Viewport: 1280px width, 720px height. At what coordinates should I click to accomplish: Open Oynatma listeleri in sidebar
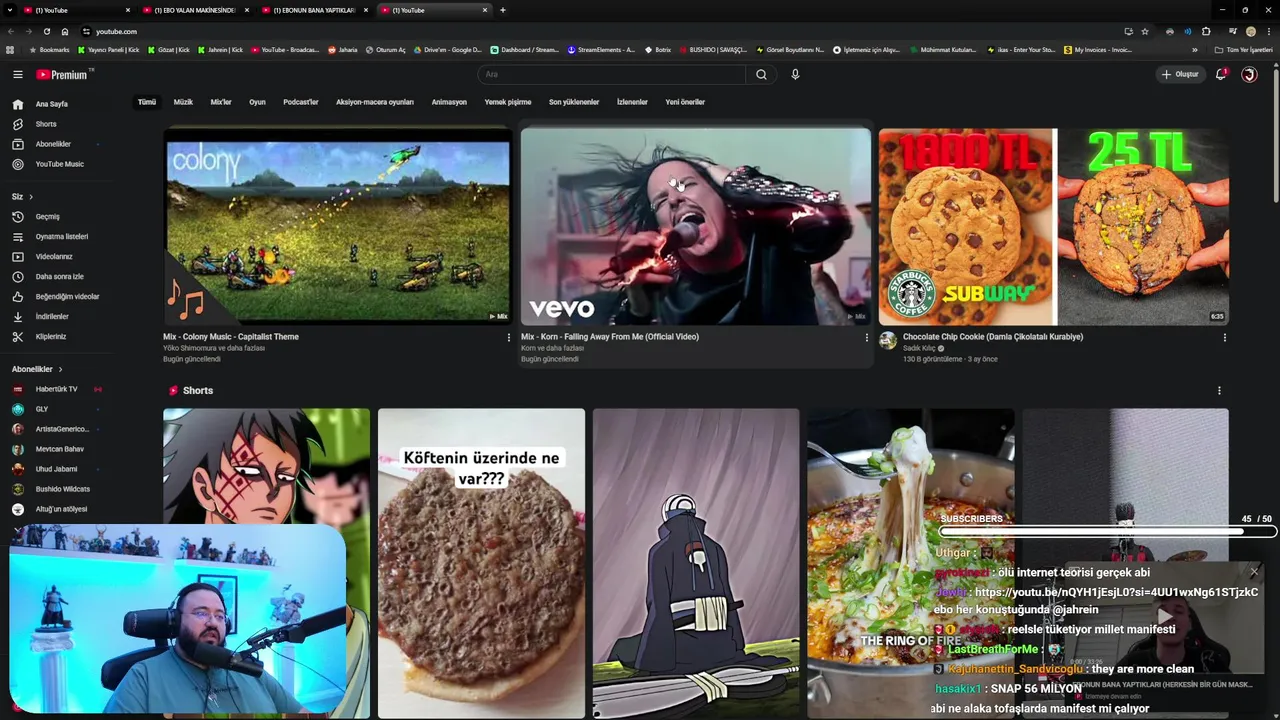coord(62,236)
